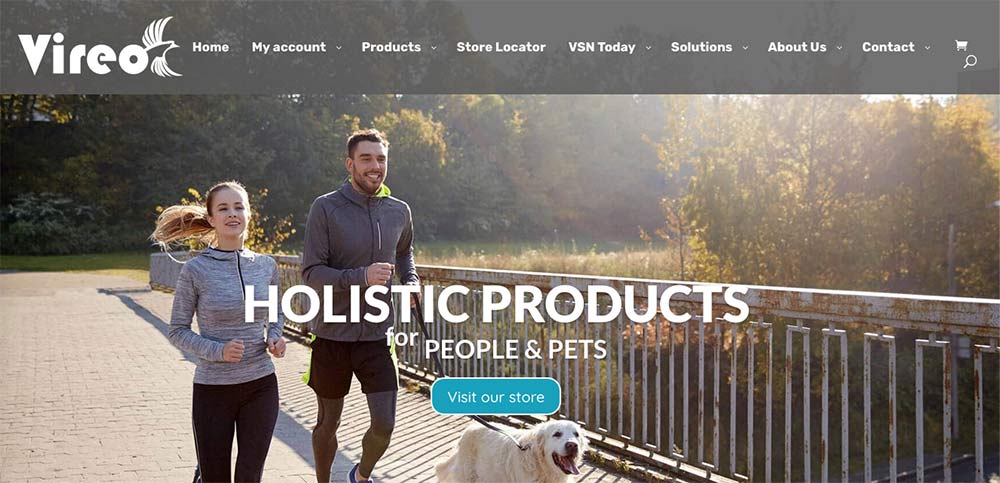Screen dimensions: 1000x483
Task: Click the golden retriever in hero image
Action: pyautogui.click(x=511, y=450)
